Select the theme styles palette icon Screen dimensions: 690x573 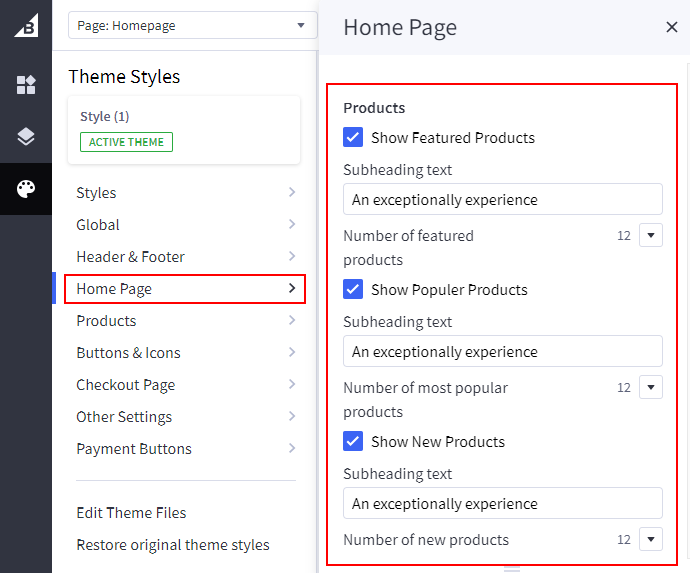pyautogui.click(x=26, y=189)
